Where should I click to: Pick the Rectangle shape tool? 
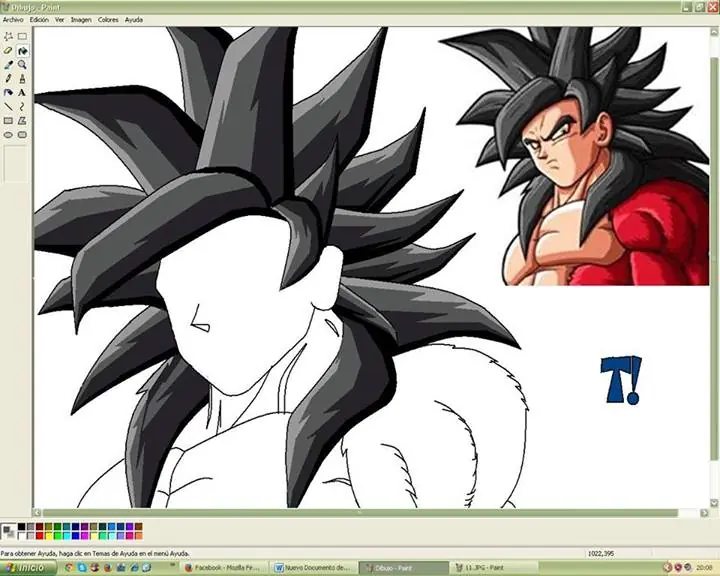point(8,121)
